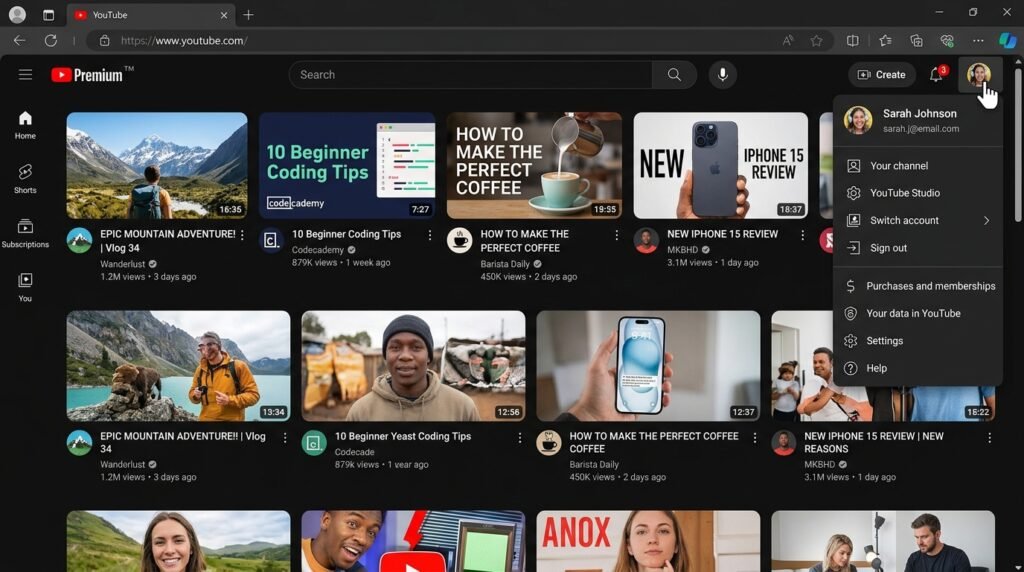
Task: Play How To Make Perfect Coffee 19:55 thumbnail
Action: click(534, 165)
